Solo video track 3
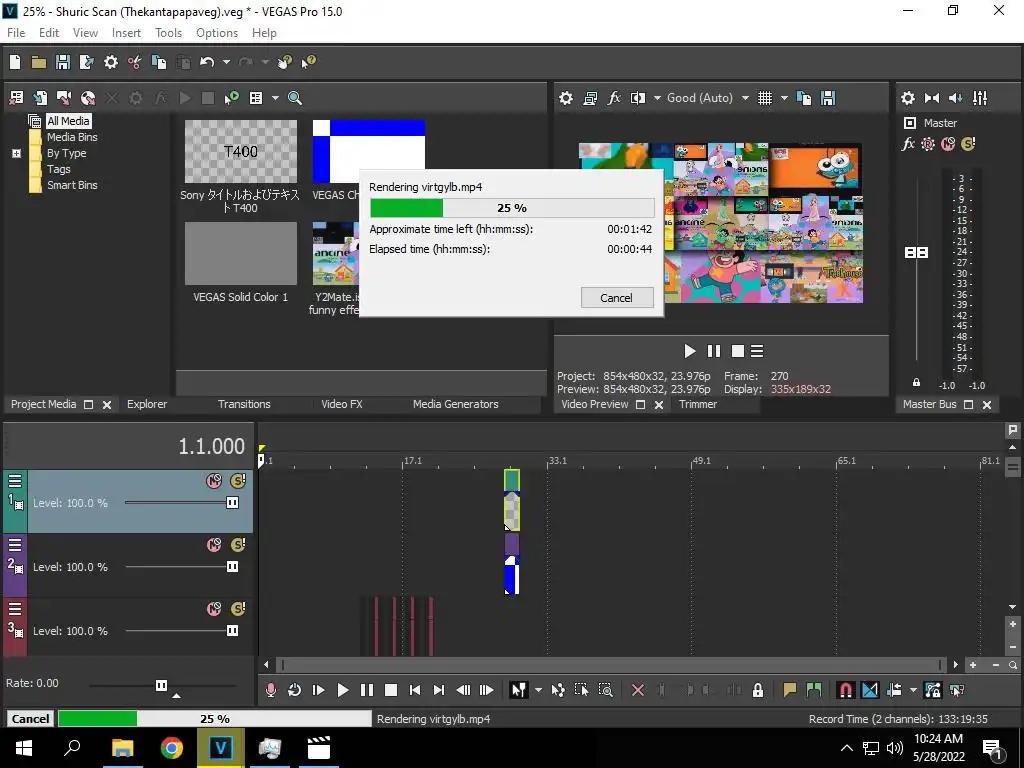1024x768 pixels. pyautogui.click(x=238, y=609)
